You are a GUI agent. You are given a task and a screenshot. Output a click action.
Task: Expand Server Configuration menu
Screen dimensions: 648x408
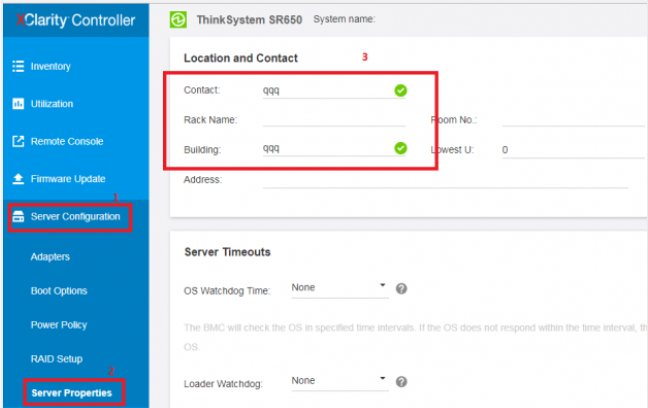75,217
